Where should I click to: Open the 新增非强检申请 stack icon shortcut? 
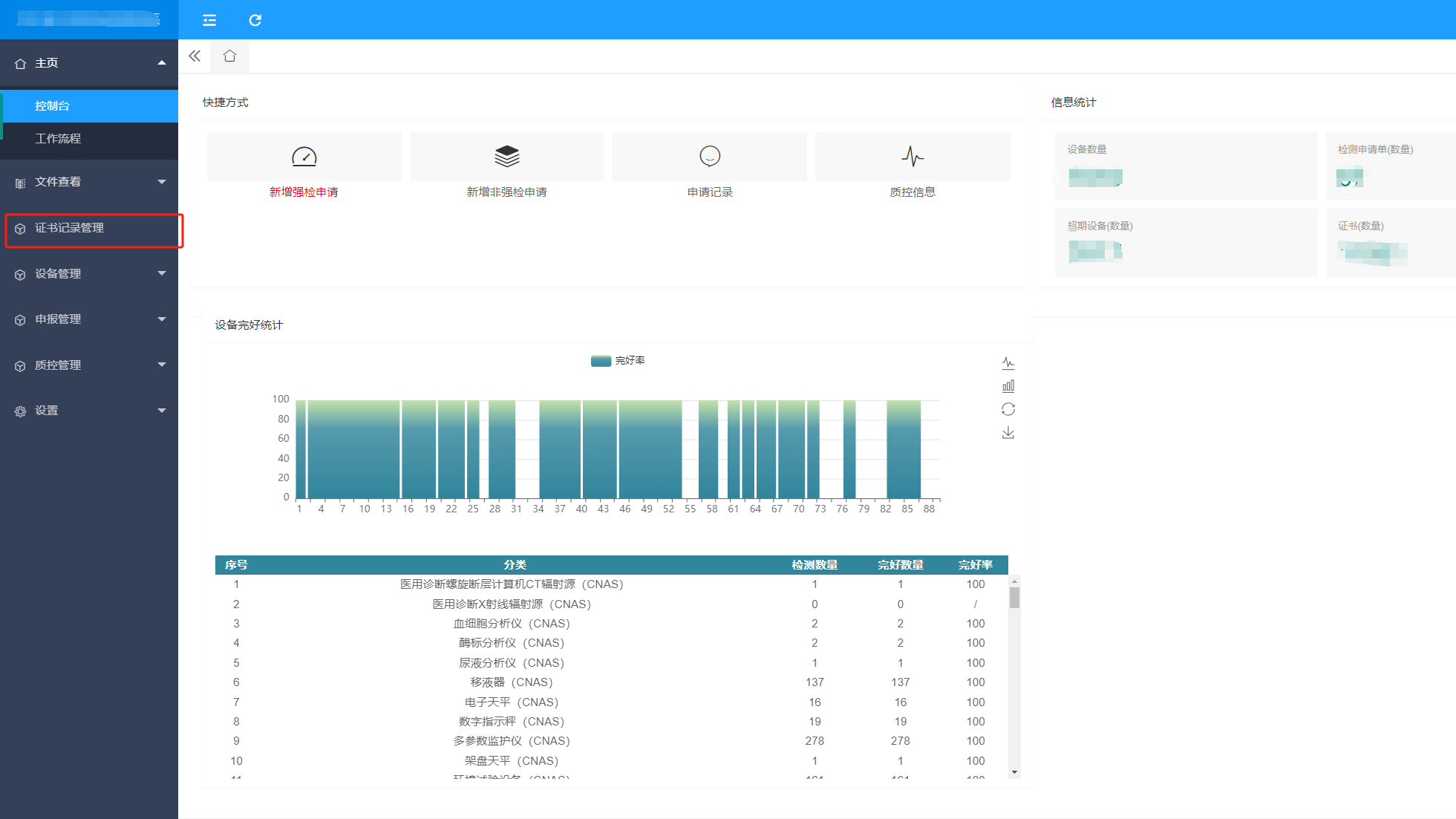[506, 157]
